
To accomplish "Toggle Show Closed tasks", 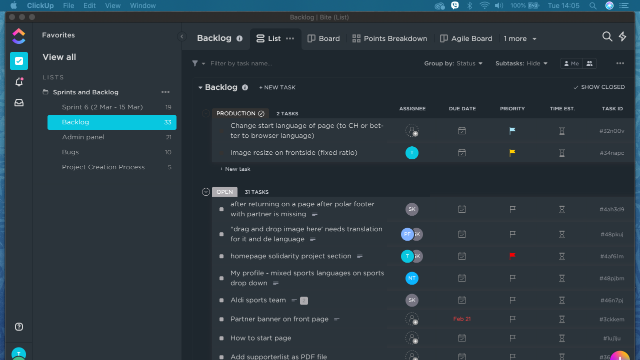I will tap(599, 87).
